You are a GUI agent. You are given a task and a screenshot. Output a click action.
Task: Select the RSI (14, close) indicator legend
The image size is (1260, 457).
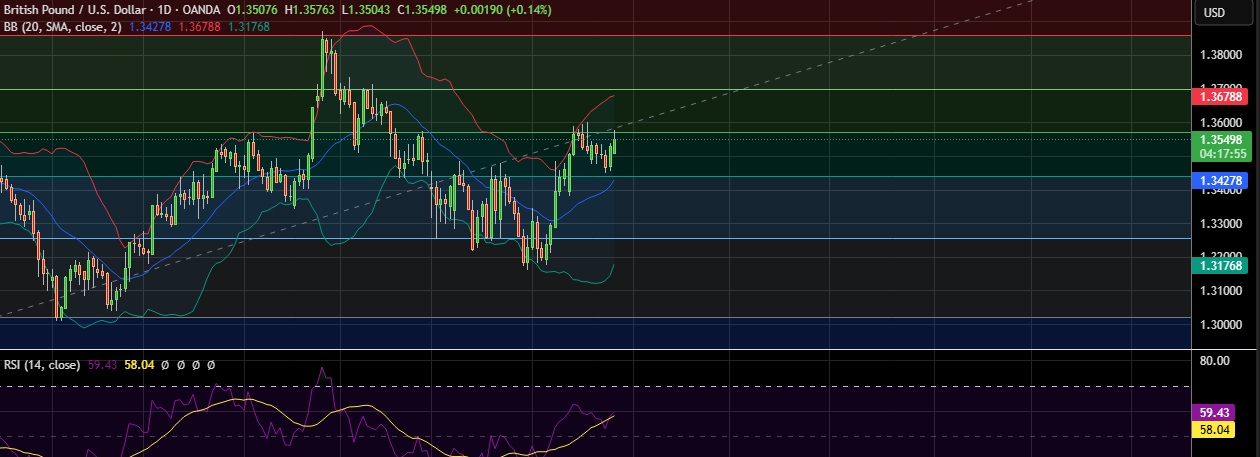[x=41, y=365]
